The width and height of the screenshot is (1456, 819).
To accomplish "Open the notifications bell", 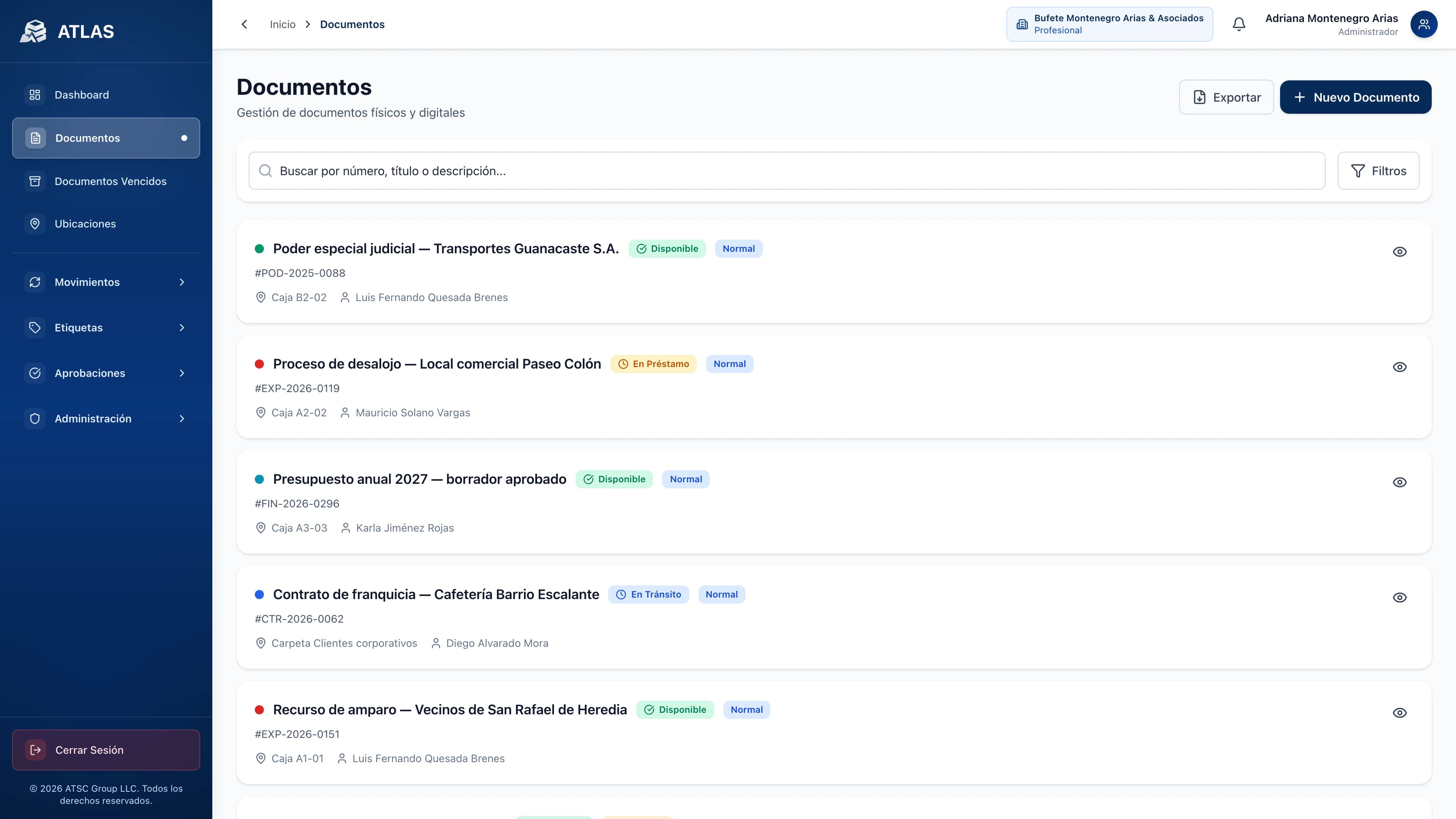I will point(1238,24).
